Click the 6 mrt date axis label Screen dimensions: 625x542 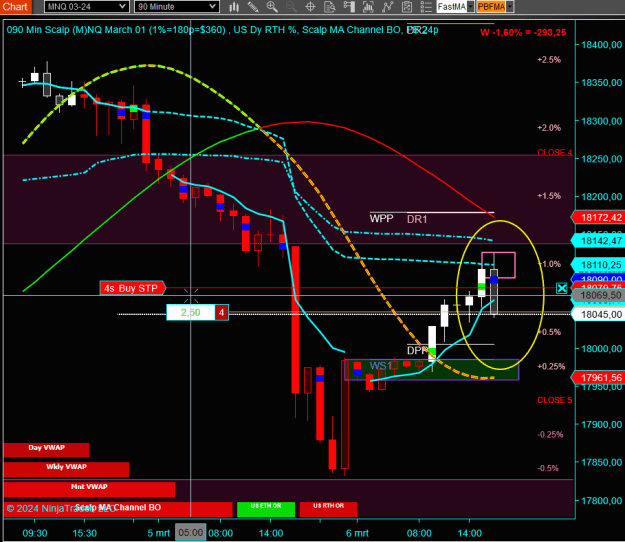(x=357, y=533)
